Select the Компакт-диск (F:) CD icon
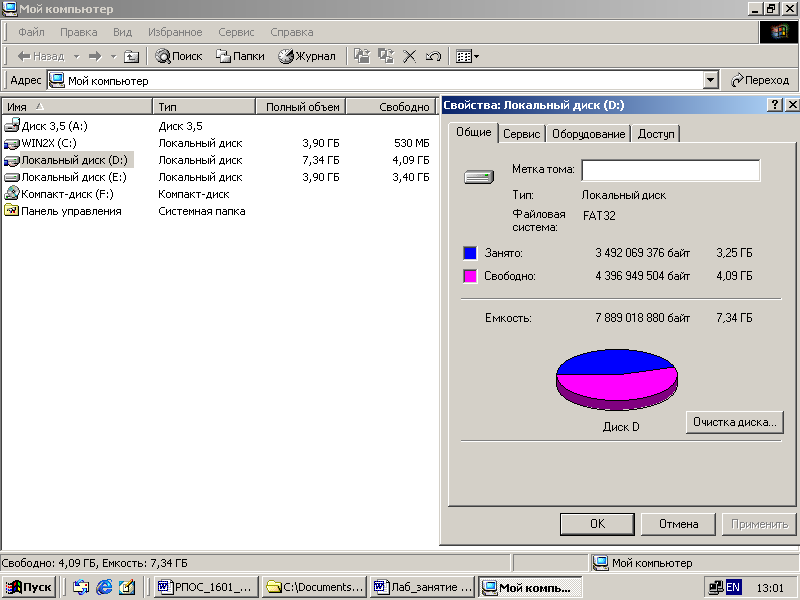This screenshot has width=800, height=600. pos(12,194)
